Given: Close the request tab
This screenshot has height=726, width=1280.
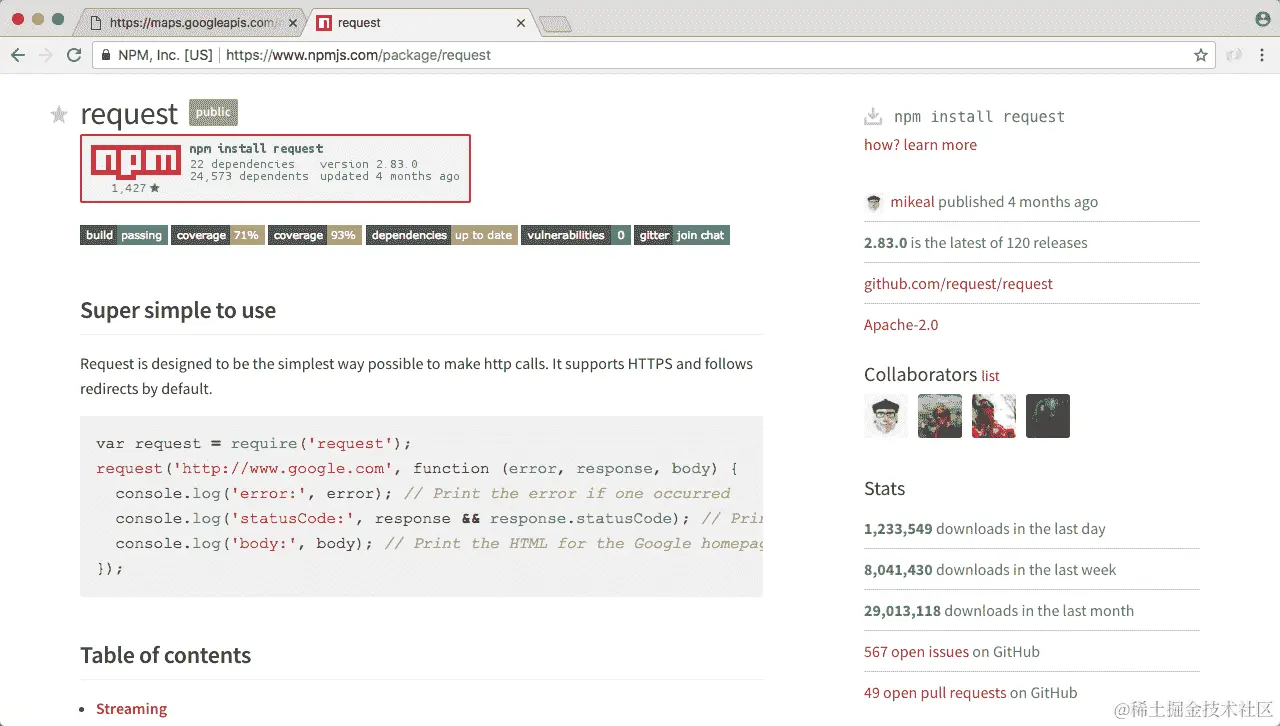Looking at the screenshot, I should pos(521,22).
